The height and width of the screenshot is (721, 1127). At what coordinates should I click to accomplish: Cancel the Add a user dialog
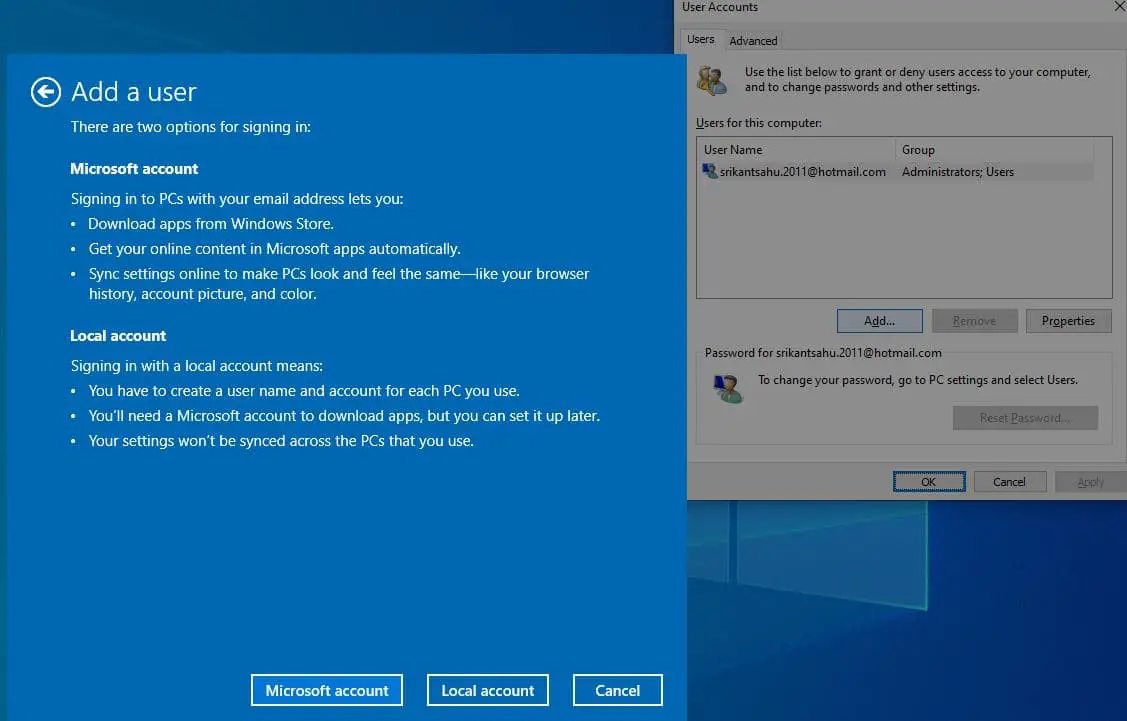pos(617,690)
